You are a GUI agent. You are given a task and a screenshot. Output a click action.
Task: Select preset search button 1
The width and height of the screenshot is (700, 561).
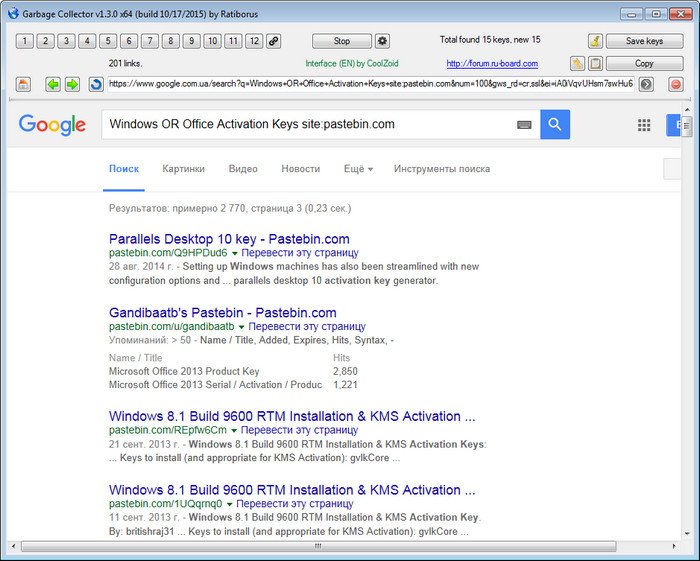point(25,41)
